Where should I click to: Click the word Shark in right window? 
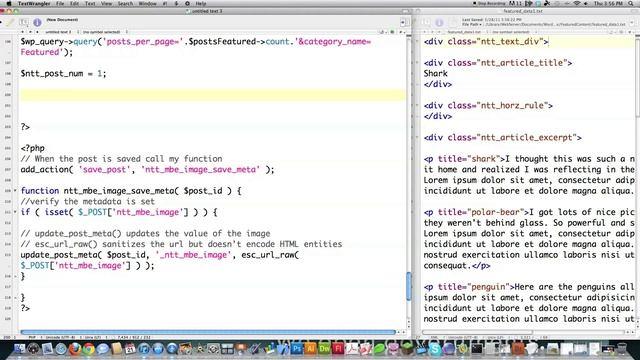(x=436, y=73)
